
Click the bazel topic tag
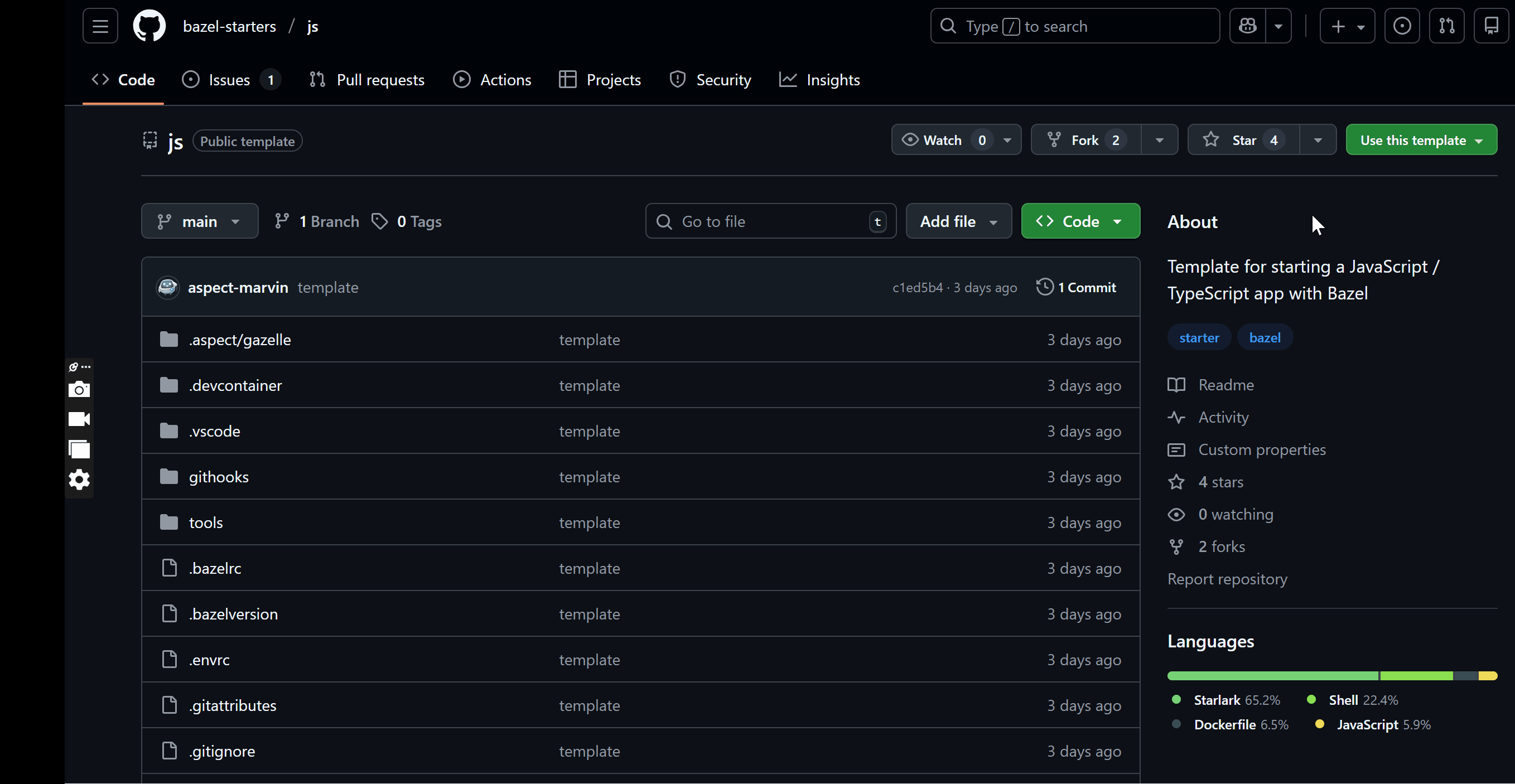[1265, 337]
